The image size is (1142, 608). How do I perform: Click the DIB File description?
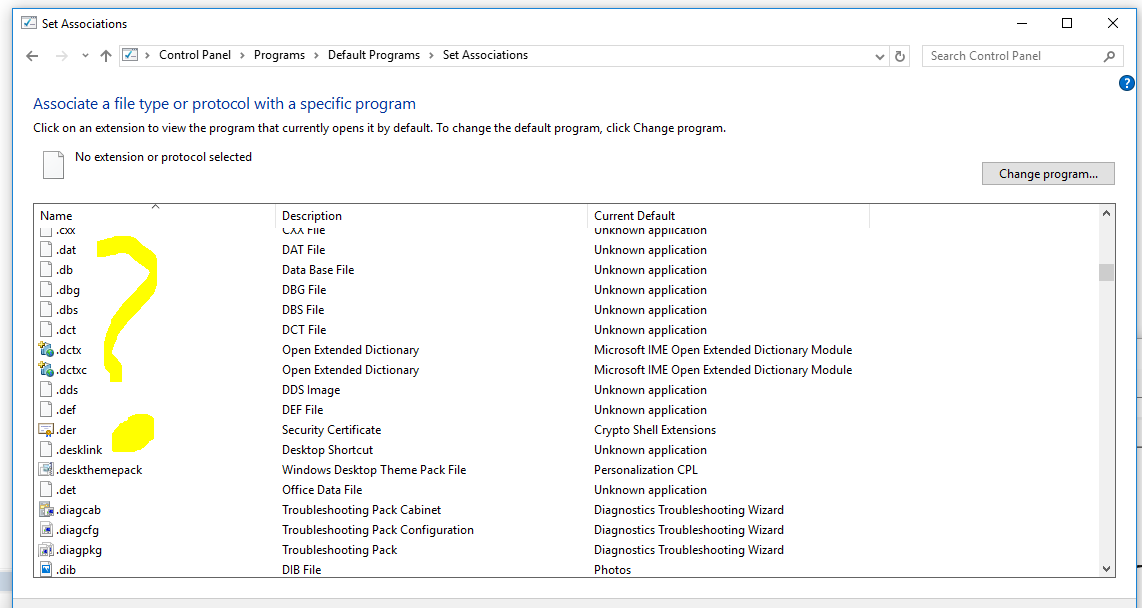(x=302, y=569)
